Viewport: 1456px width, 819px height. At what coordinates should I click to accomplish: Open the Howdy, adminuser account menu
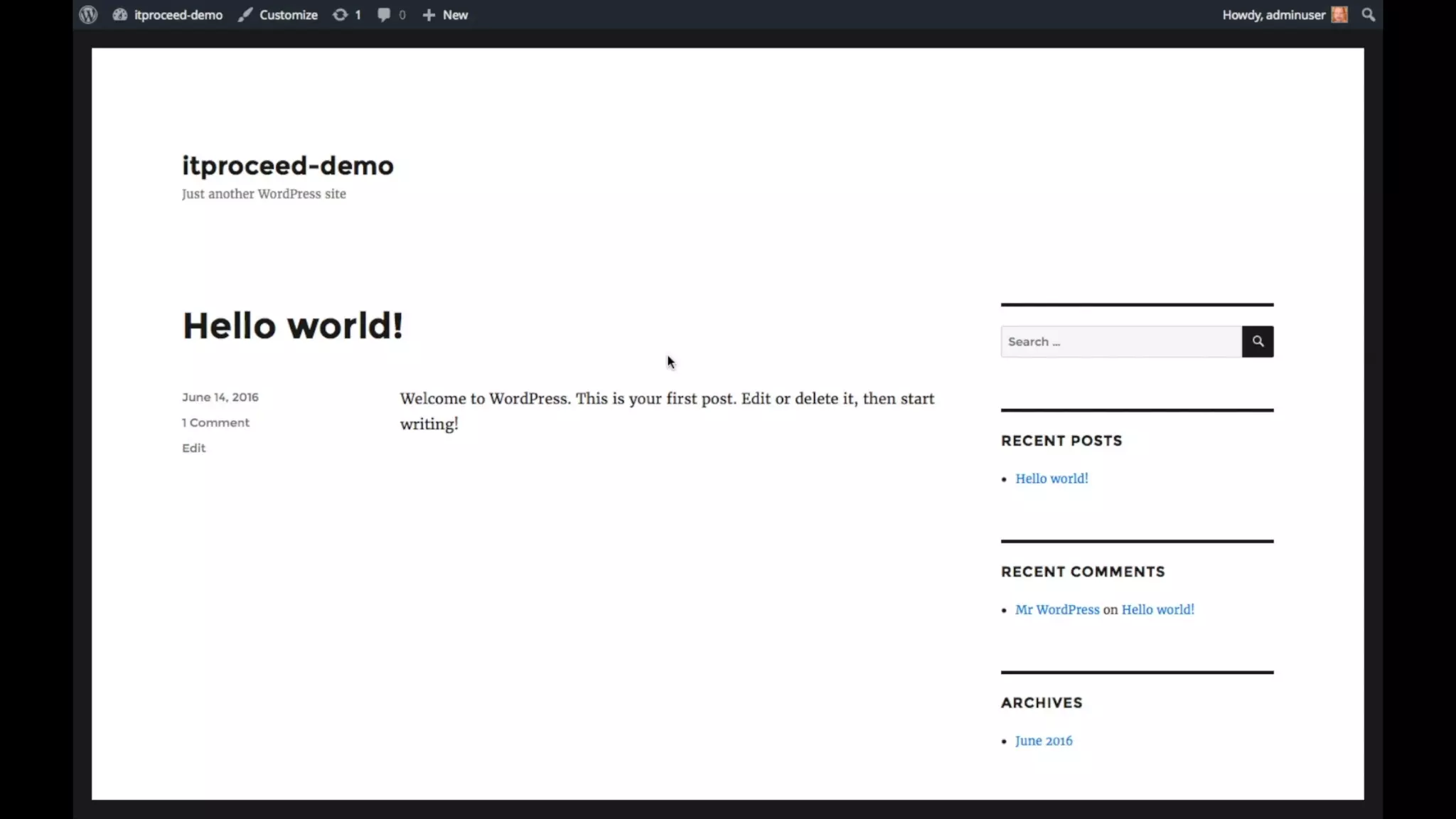[x=1273, y=14]
